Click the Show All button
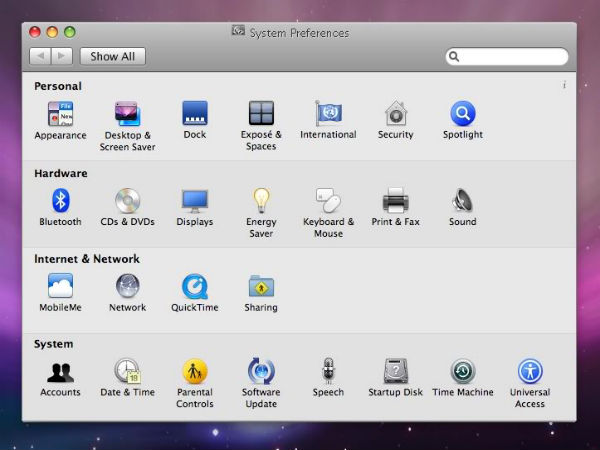Image resolution: width=600 pixels, height=450 pixels. (113, 57)
